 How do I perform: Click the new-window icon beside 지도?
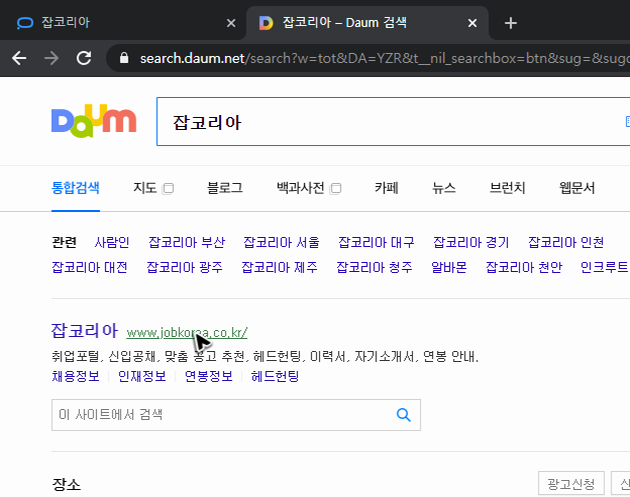[168, 188]
